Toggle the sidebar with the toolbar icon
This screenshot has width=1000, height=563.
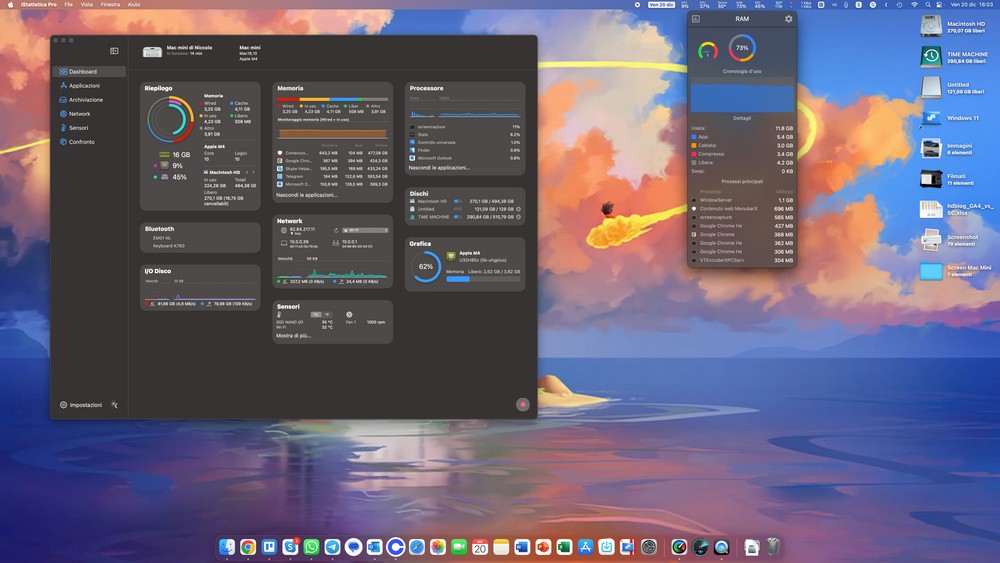pos(114,50)
